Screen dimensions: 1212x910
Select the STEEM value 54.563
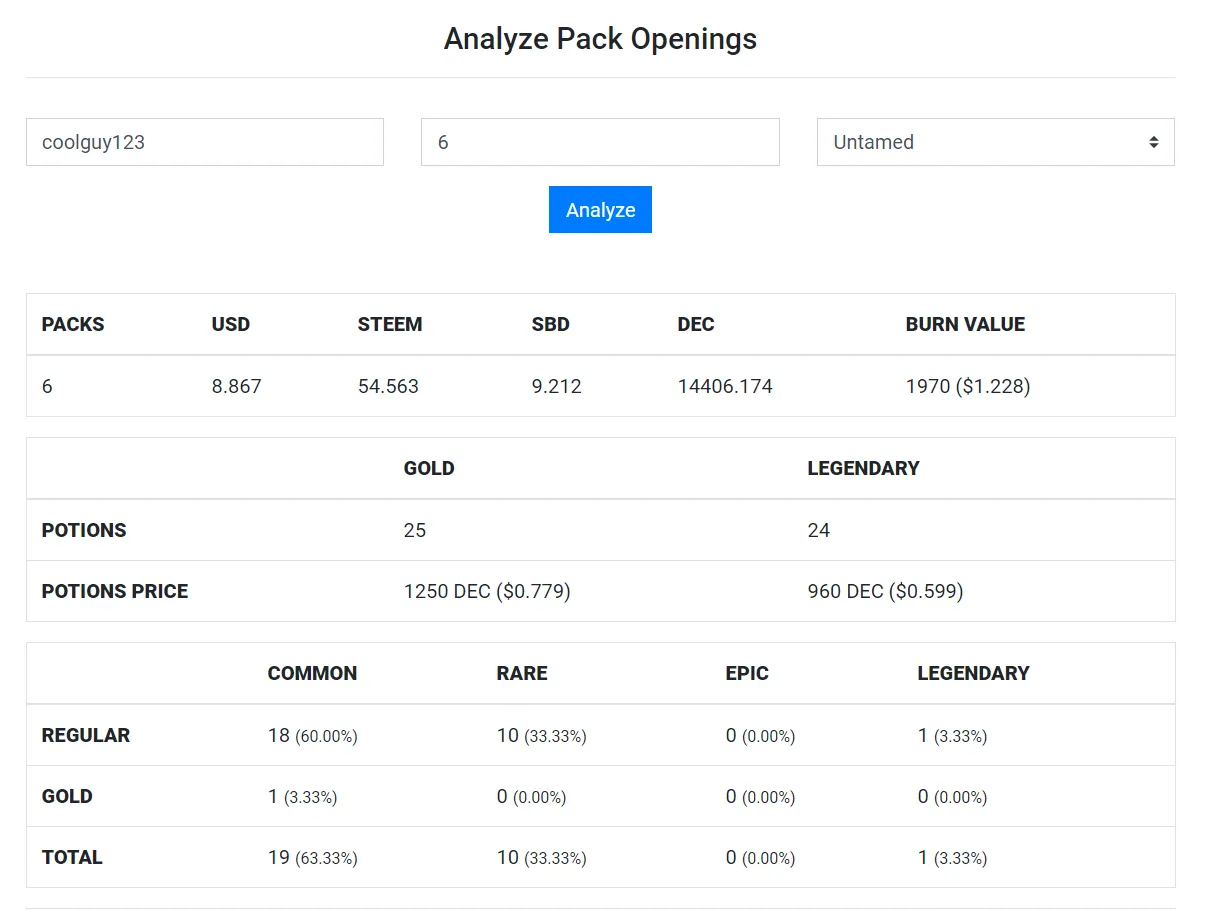pyautogui.click(x=388, y=386)
